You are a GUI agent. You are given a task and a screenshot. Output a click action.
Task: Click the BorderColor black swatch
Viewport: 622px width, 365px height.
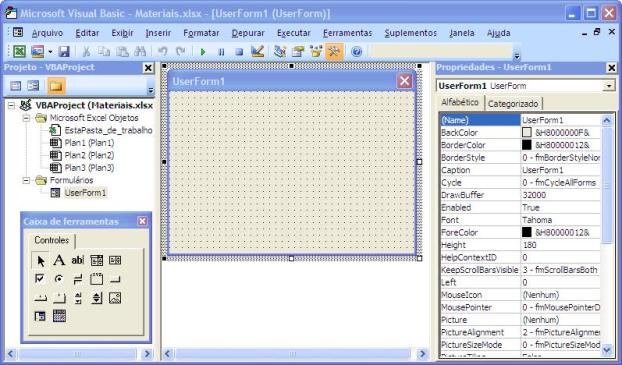pyautogui.click(x=526, y=145)
